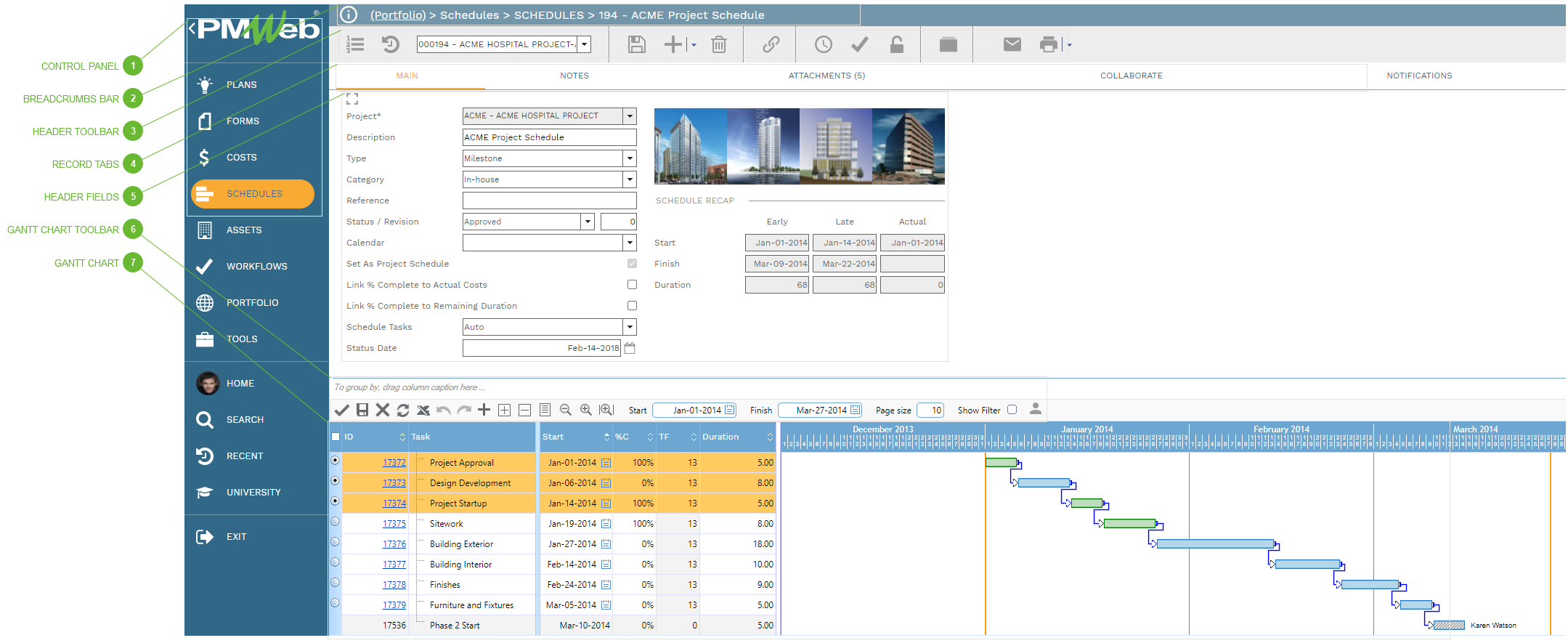
Task: Refresh the Gantt chart
Action: coord(403,410)
